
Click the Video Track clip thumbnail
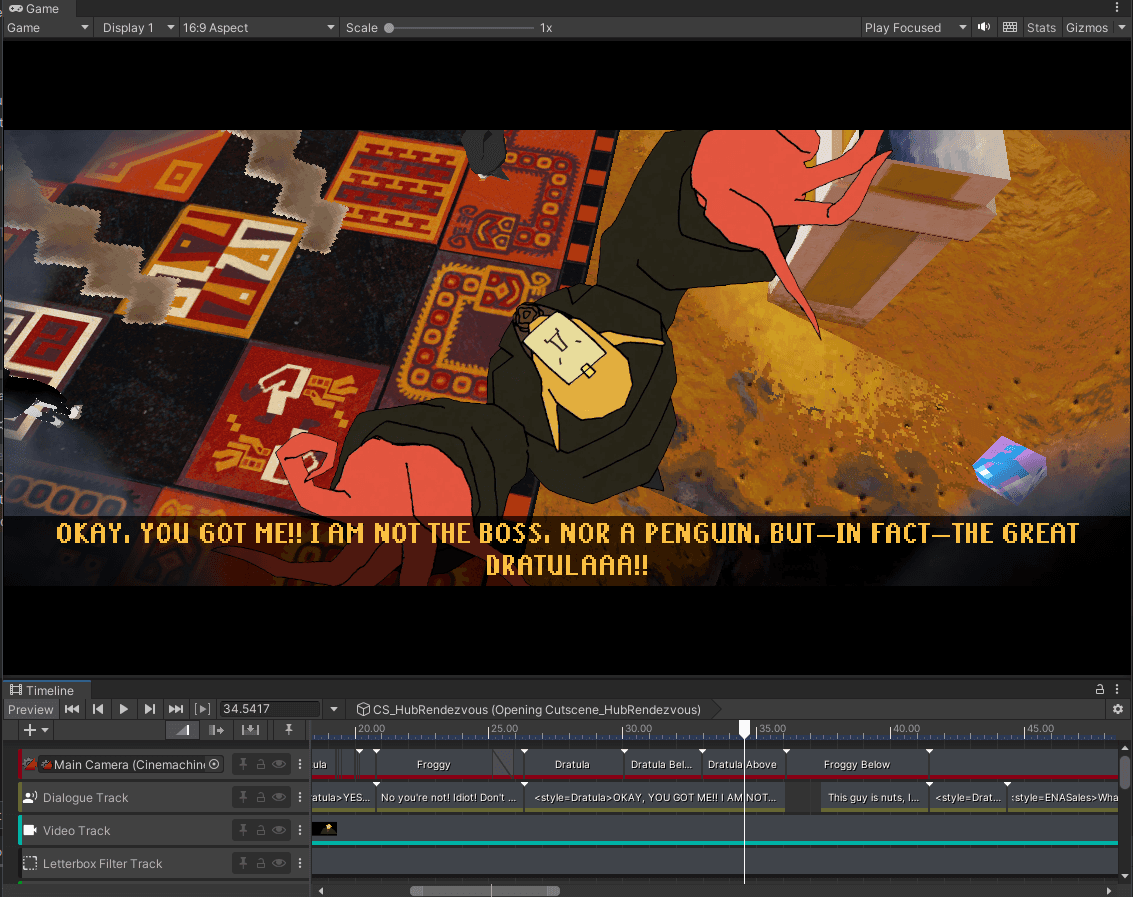pos(324,828)
